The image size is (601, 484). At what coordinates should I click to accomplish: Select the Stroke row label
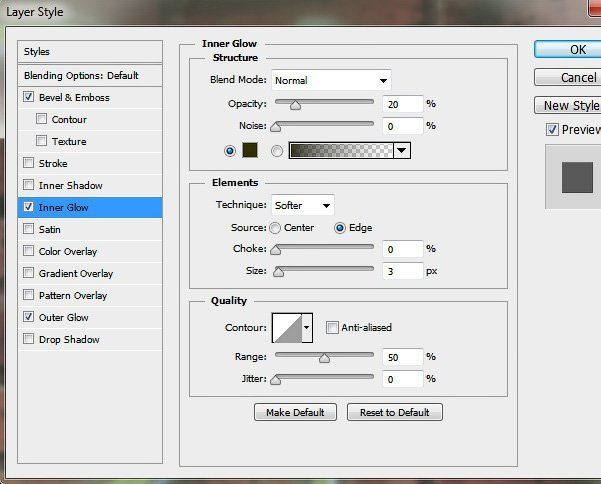click(x=53, y=164)
